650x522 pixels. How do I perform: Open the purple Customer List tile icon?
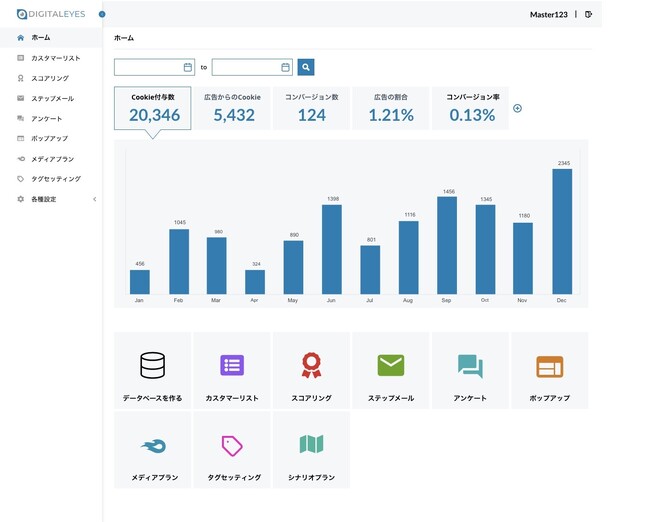click(232, 365)
